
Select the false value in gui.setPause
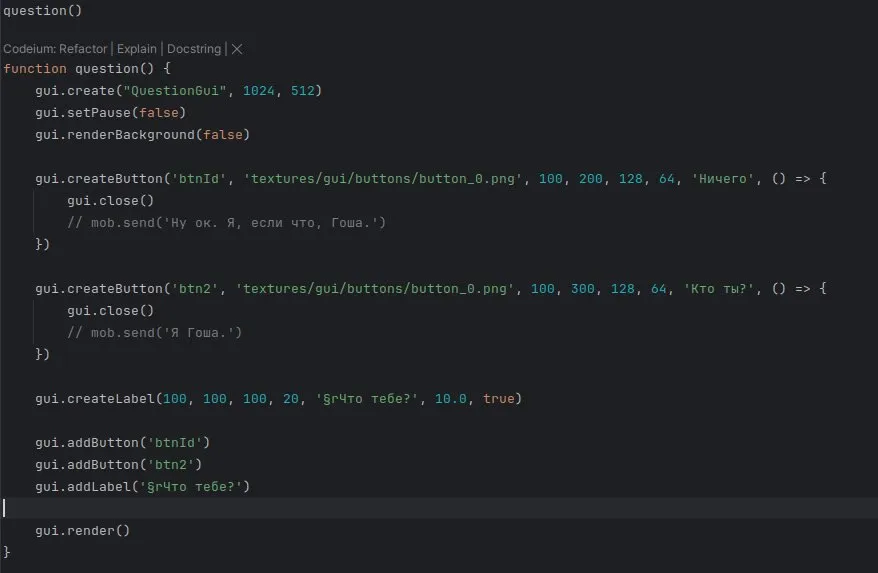point(158,113)
